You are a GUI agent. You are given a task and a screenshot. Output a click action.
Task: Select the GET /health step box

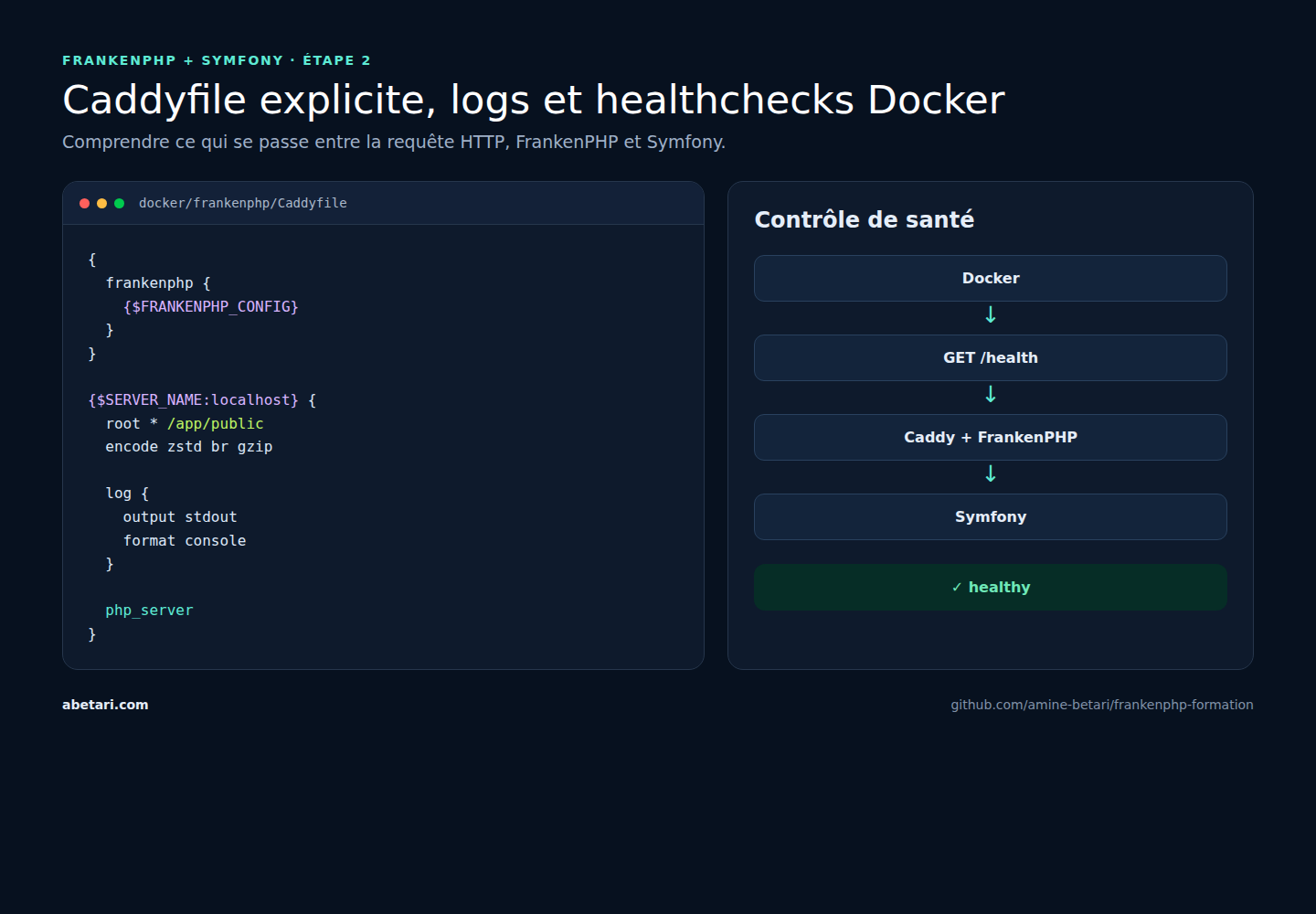[991, 357]
